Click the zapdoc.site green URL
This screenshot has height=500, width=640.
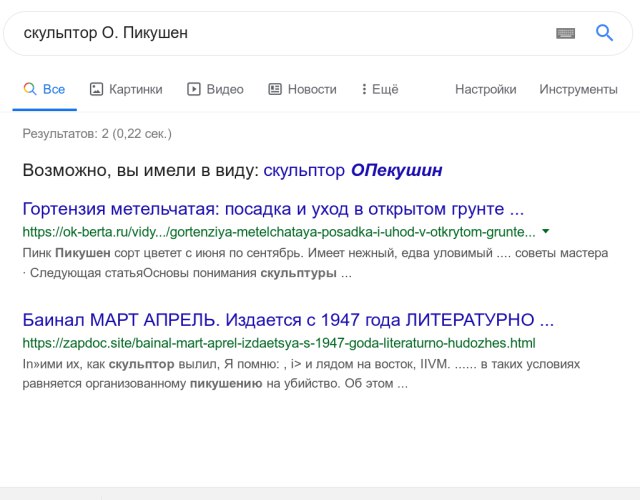pos(279,343)
